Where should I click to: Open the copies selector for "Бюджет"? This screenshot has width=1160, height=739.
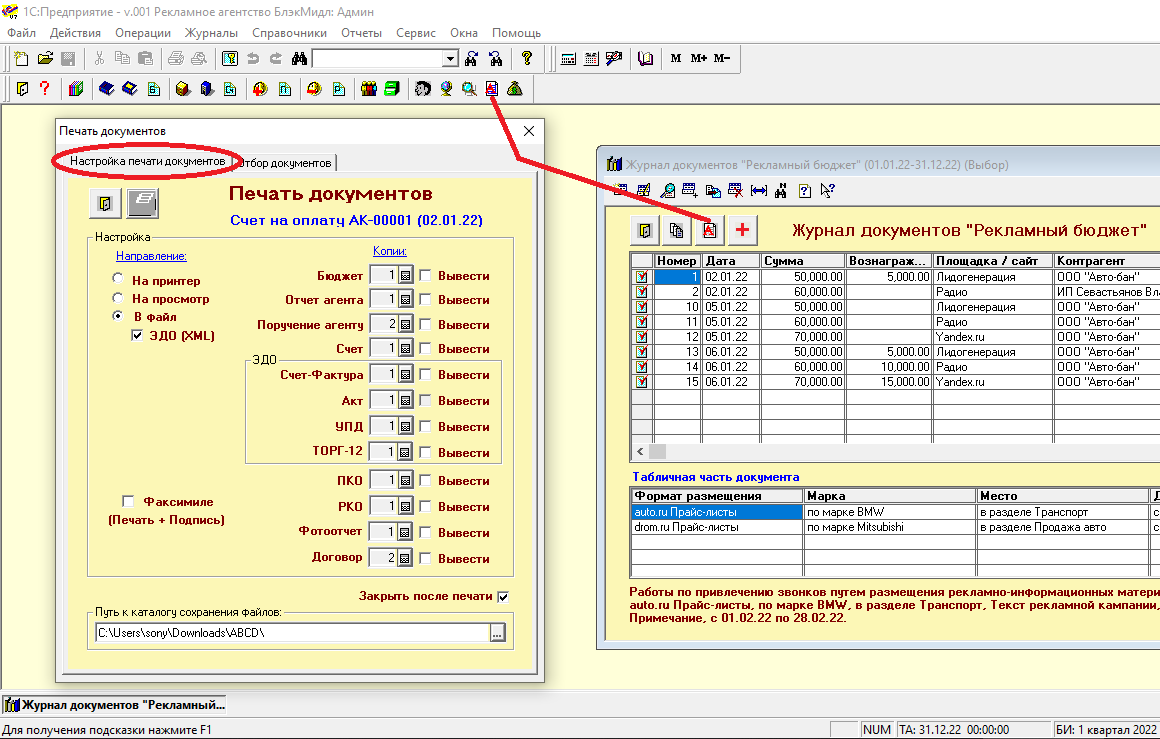tap(405, 275)
